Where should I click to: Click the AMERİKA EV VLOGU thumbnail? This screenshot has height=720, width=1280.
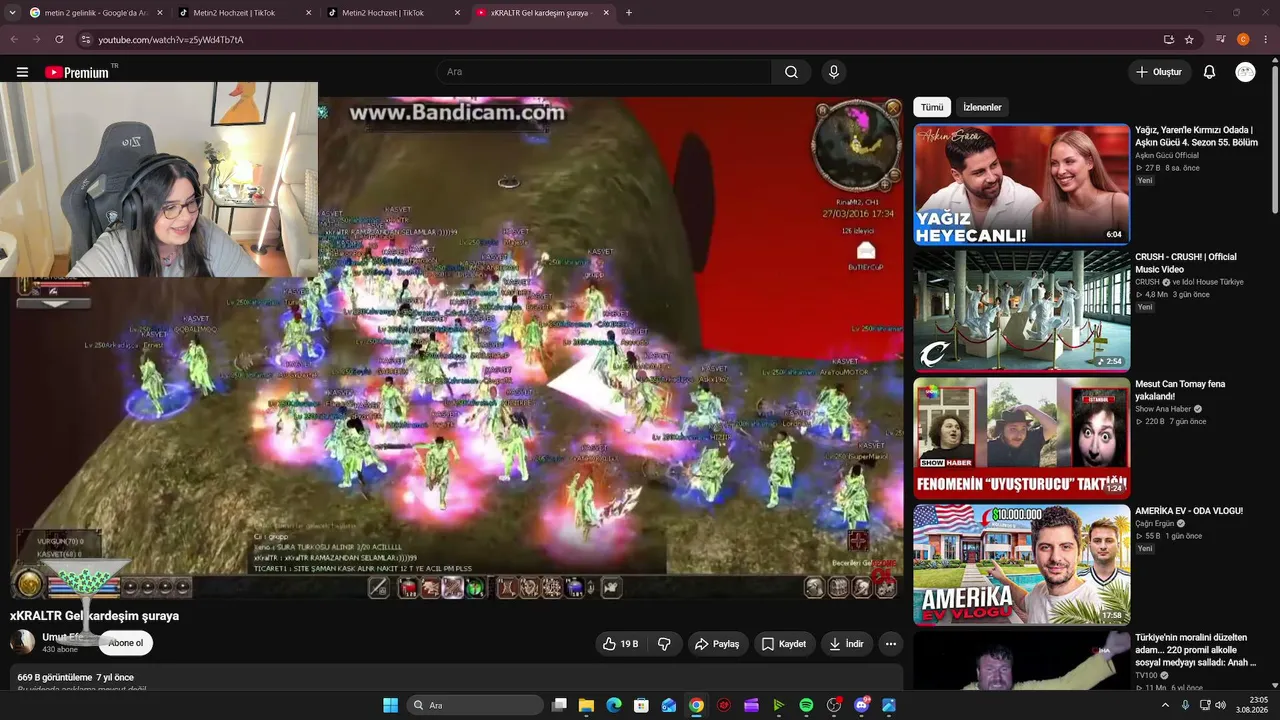tap(1022, 565)
